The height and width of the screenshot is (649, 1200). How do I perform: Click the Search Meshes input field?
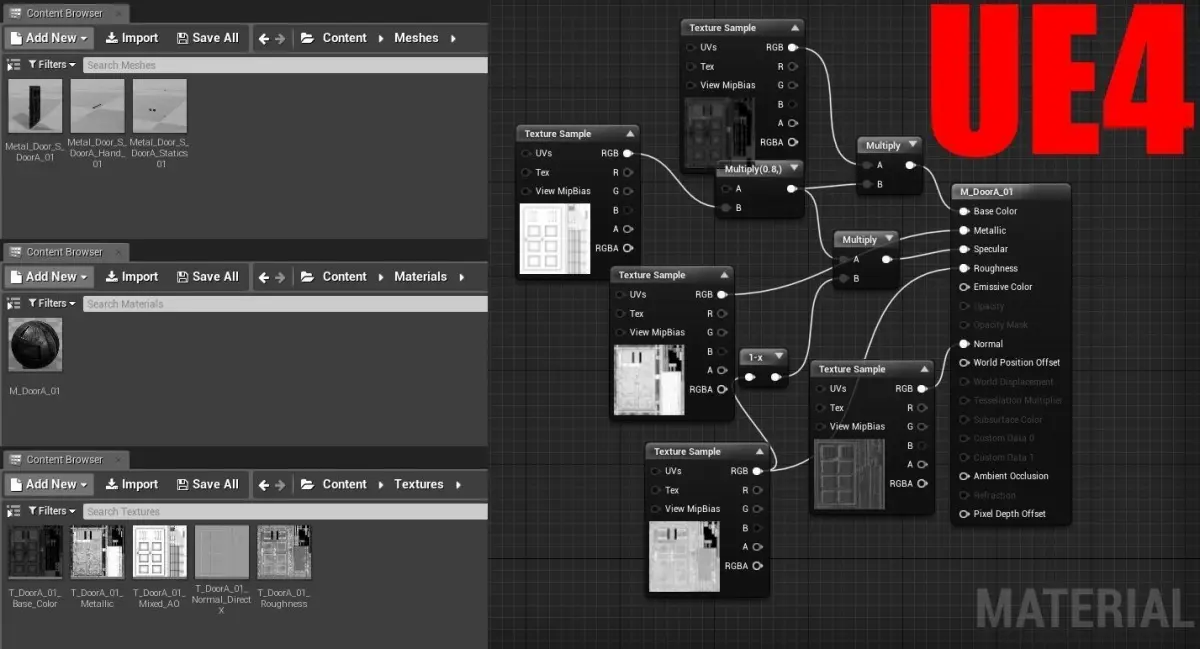pyautogui.click(x=285, y=65)
